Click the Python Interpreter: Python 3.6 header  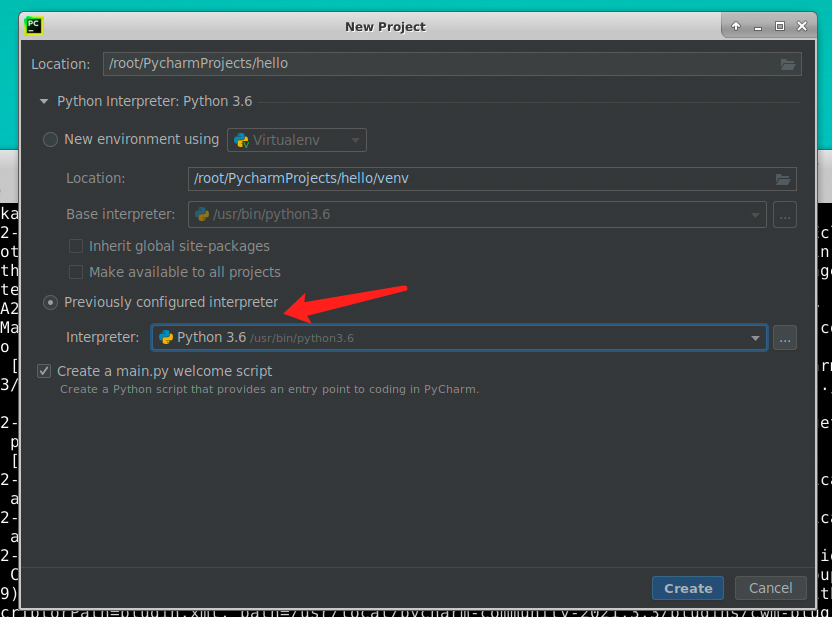pyautogui.click(x=154, y=101)
